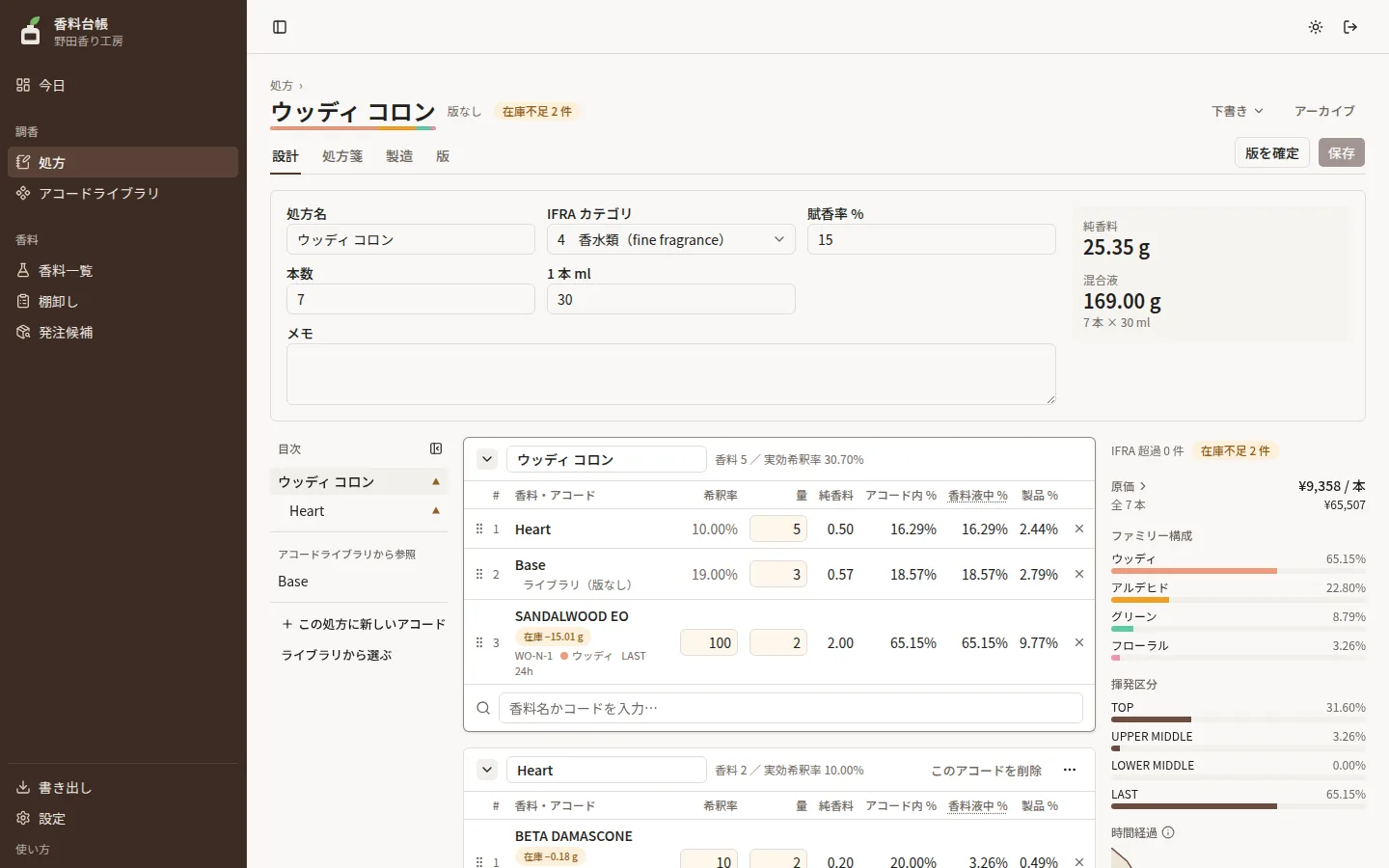The image size is (1389, 868).
Task: Click the 保存 button
Action: pos(1342,152)
